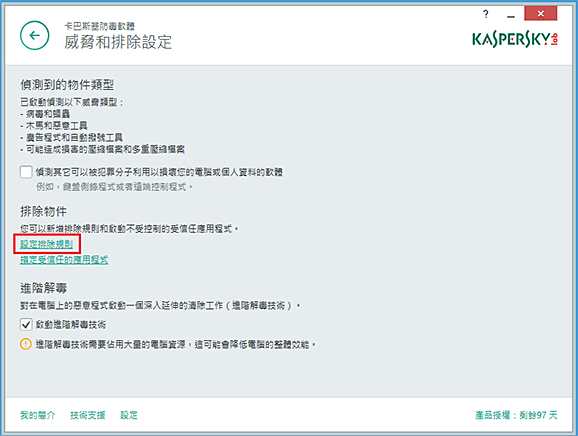Screen dimensions: 578x436
Task: Click the orange exclamation warning icon
Action: (25, 344)
